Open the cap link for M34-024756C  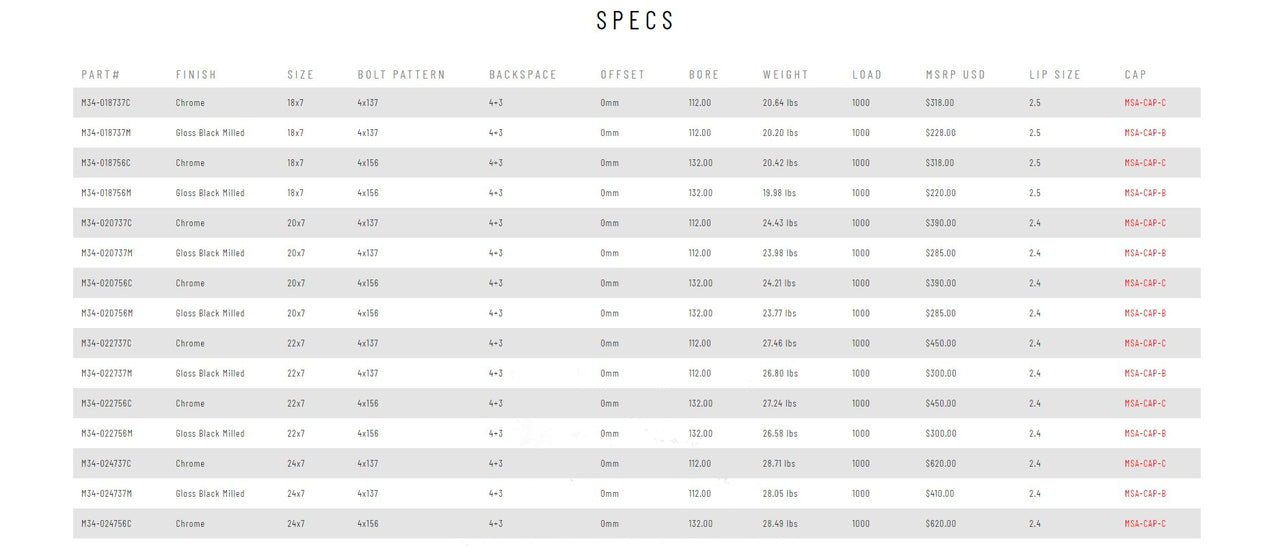click(1144, 523)
